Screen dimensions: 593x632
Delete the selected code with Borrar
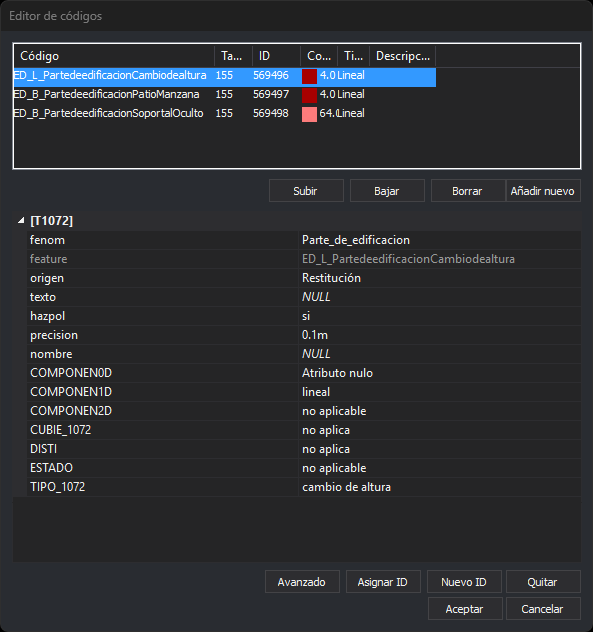[x=468, y=191]
